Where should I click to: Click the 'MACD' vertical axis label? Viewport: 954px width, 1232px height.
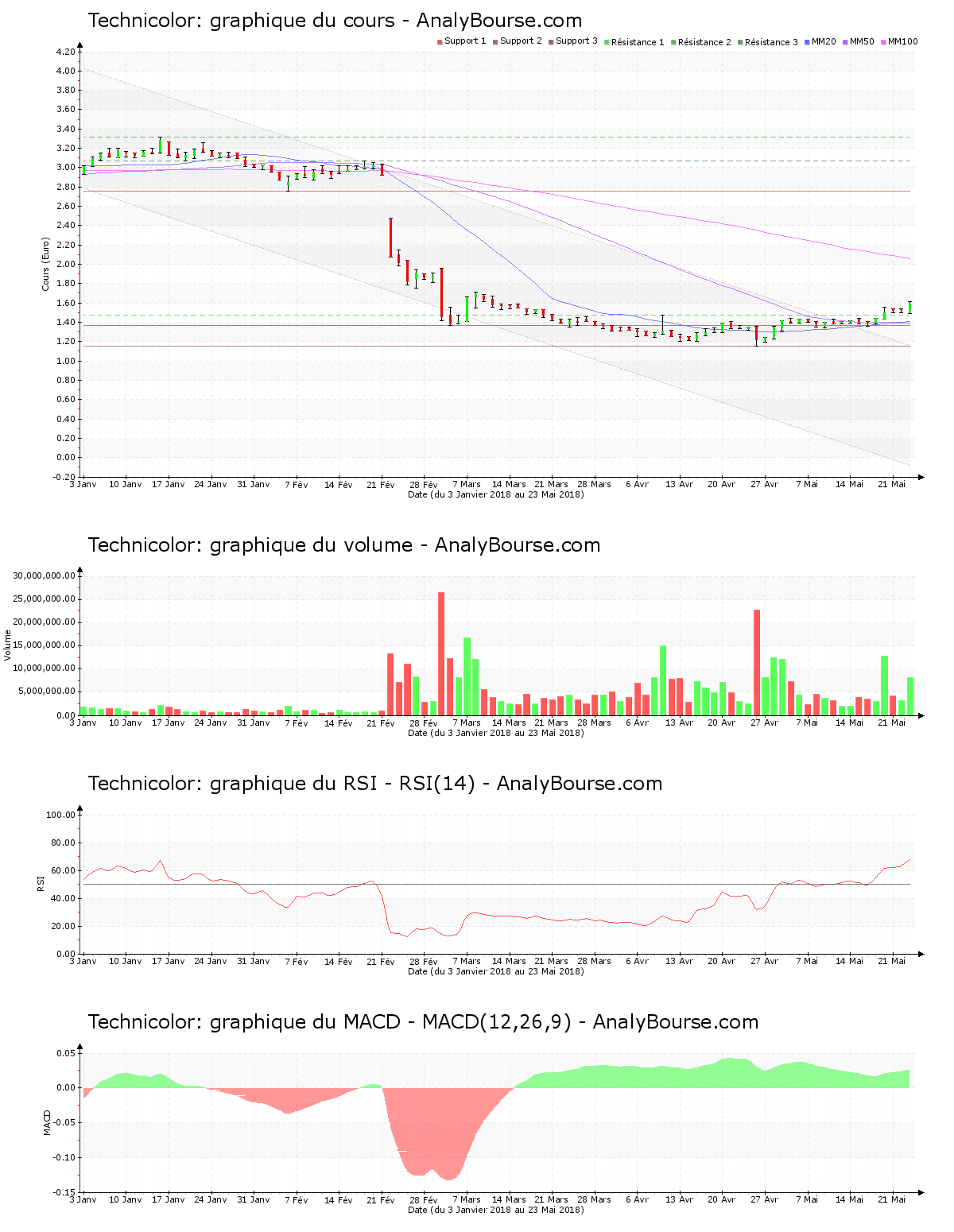pyautogui.click(x=47, y=1122)
